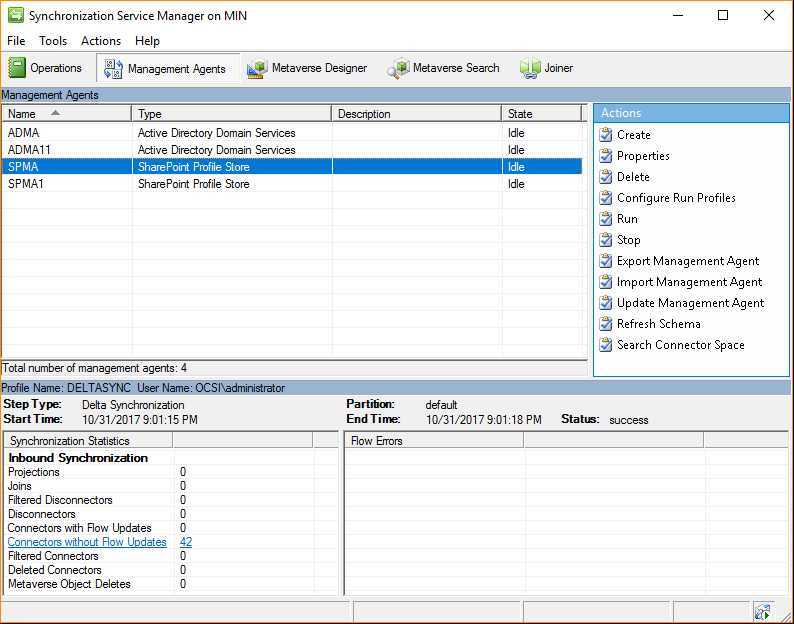Open the Actions menu
794x624 pixels.
tap(101, 41)
